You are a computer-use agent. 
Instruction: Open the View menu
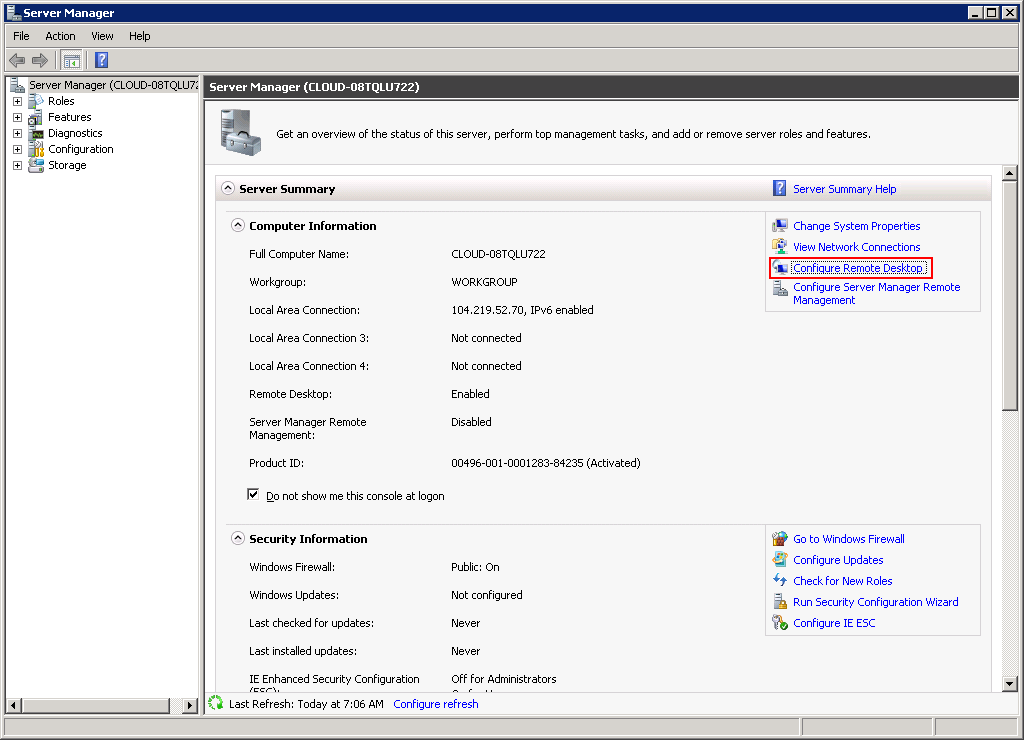[102, 36]
